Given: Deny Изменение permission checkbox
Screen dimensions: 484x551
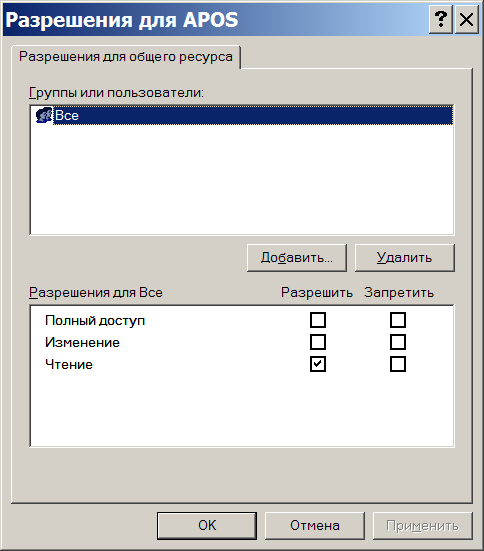Looking at the screenshot, I should click(398, 342).
